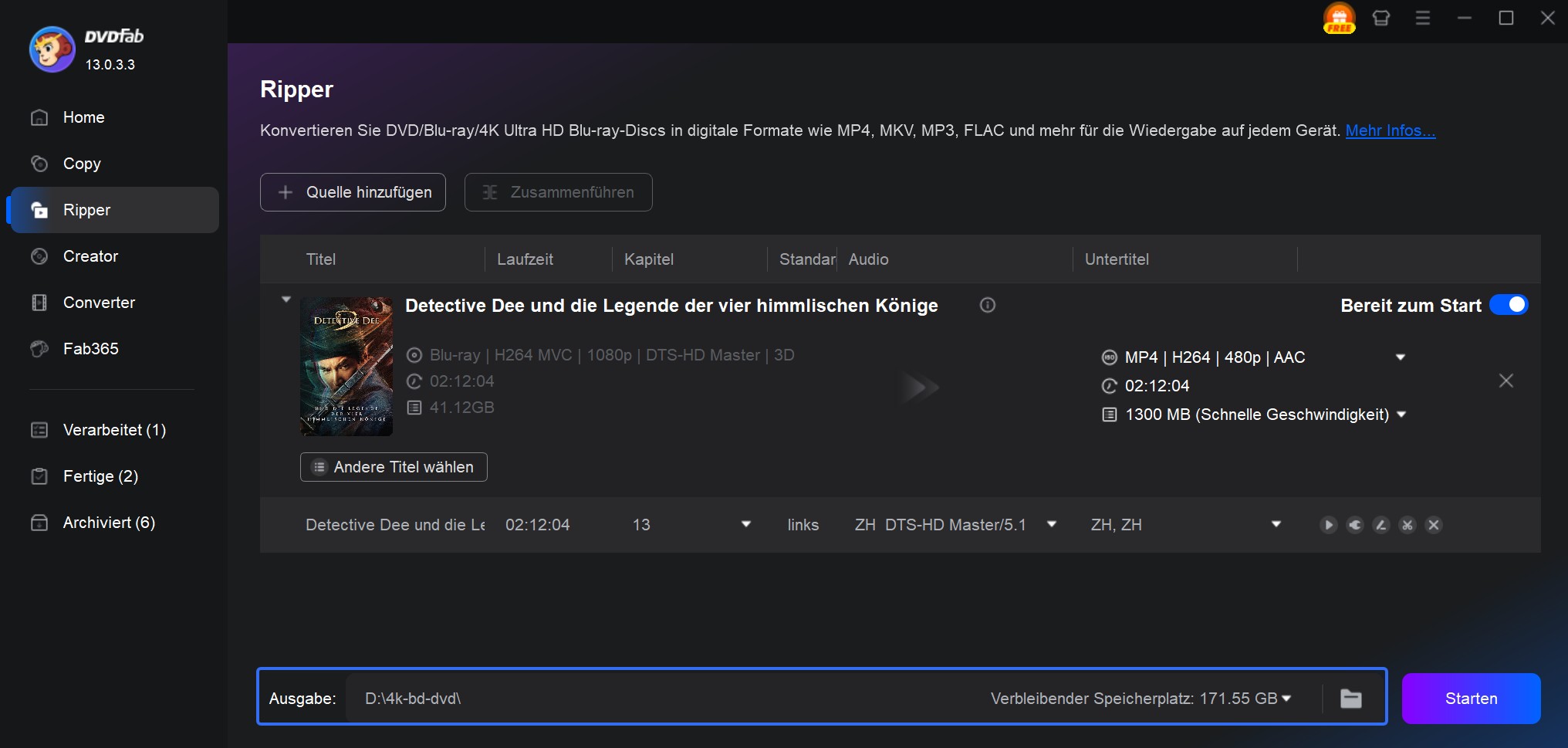This screenshot has width=1568, height=748.
Task: Click the output path field D:\4k-bd-dvd\
Action: point(664,699)
